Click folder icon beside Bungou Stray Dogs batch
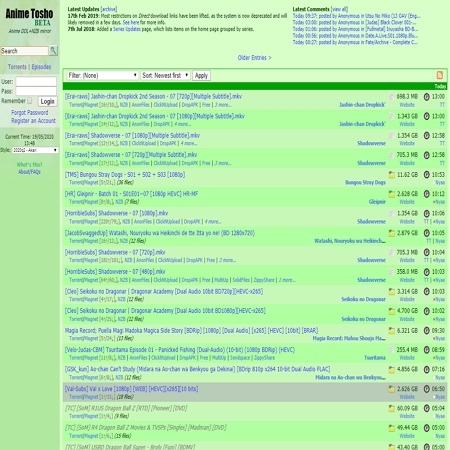Viewport: 450px width, 450px height. [392, 174]
